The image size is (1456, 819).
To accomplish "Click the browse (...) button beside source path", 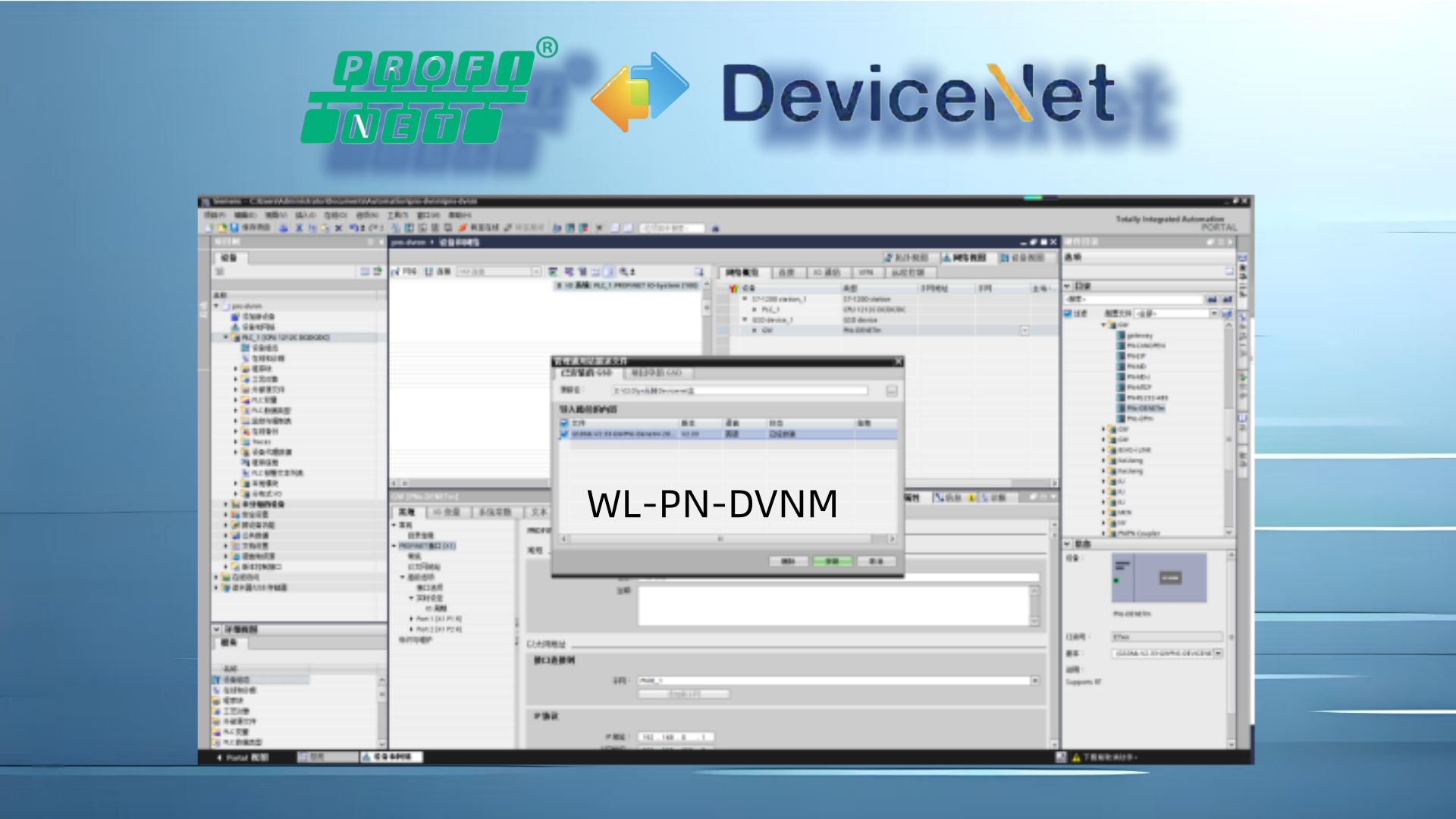I will tap(891, 391).
